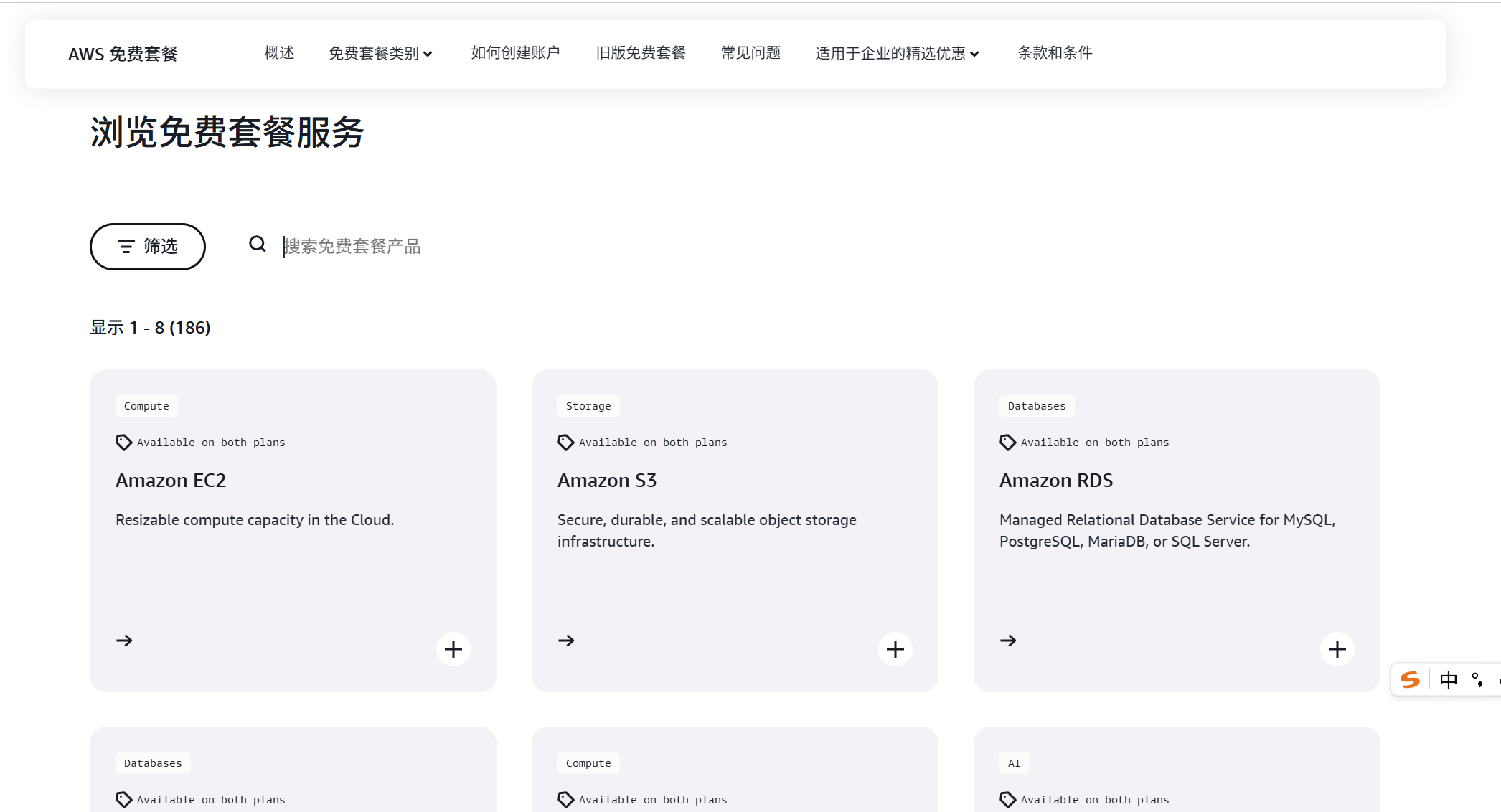
Task: Click the plan tag icon on RDS card
Action: 1008,443
